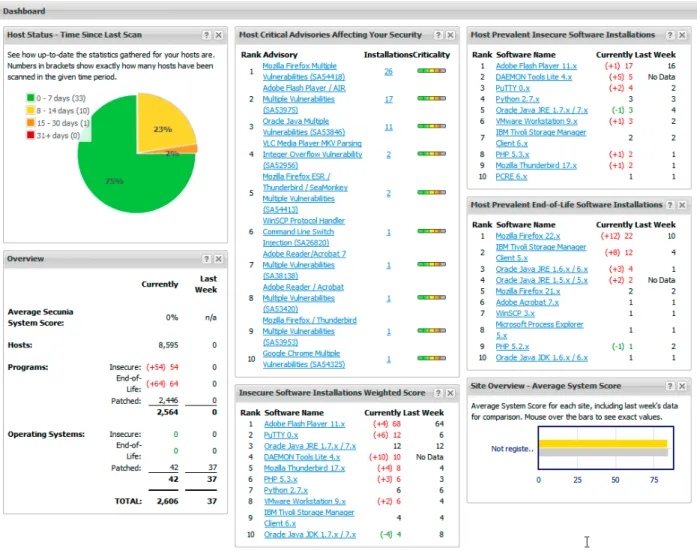
Task: Close Most Prevalent Insecure Software Installations panel
Action: (682, 35)
